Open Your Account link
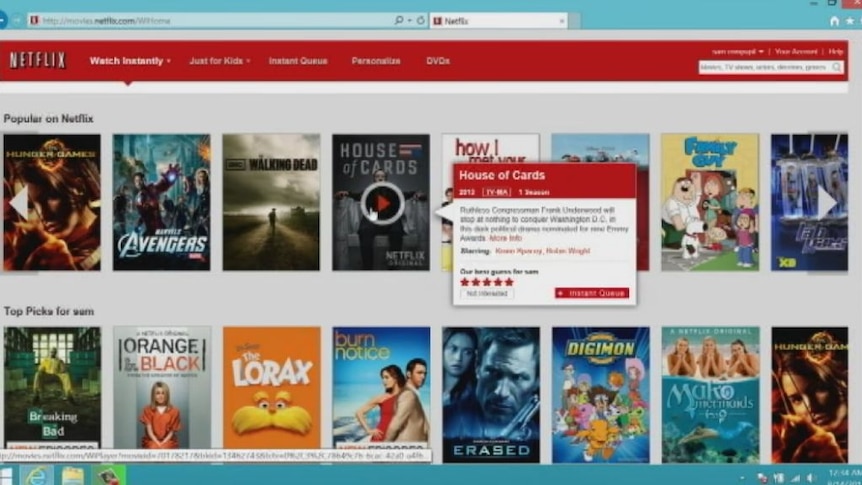The image size is (862, 485). (796, 52)
